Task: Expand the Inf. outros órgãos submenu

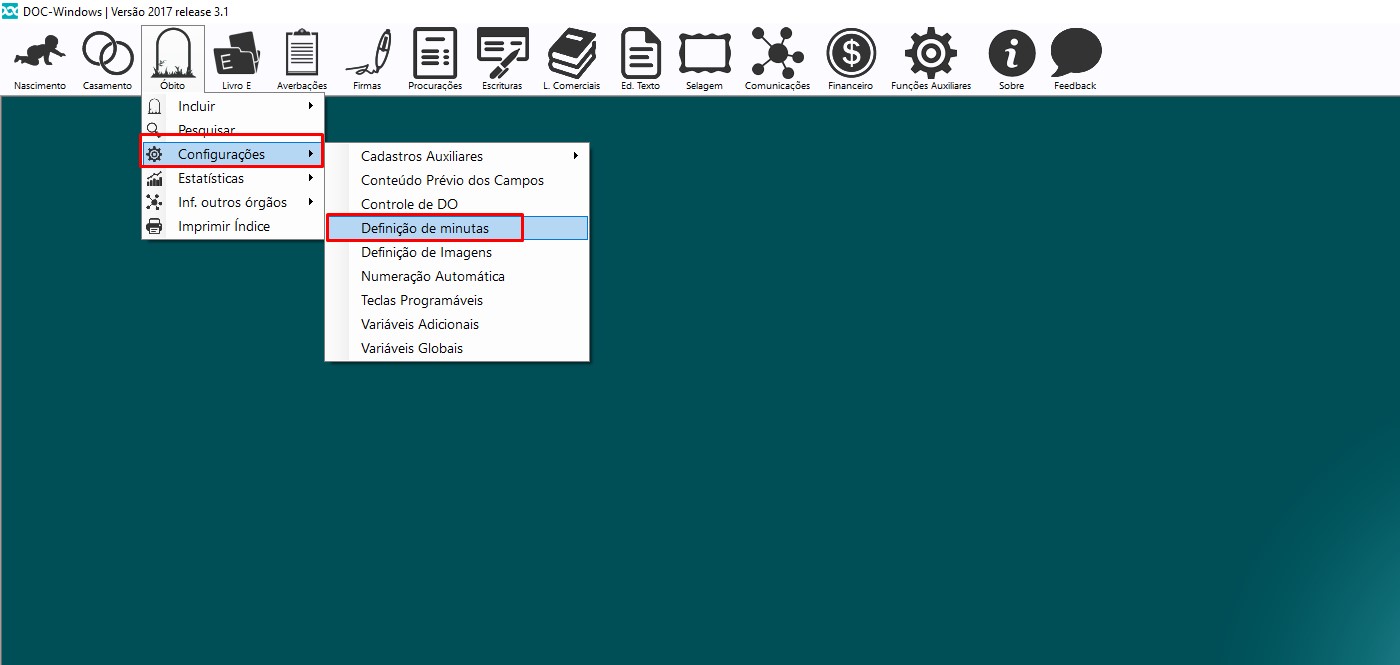Action: 232,202
